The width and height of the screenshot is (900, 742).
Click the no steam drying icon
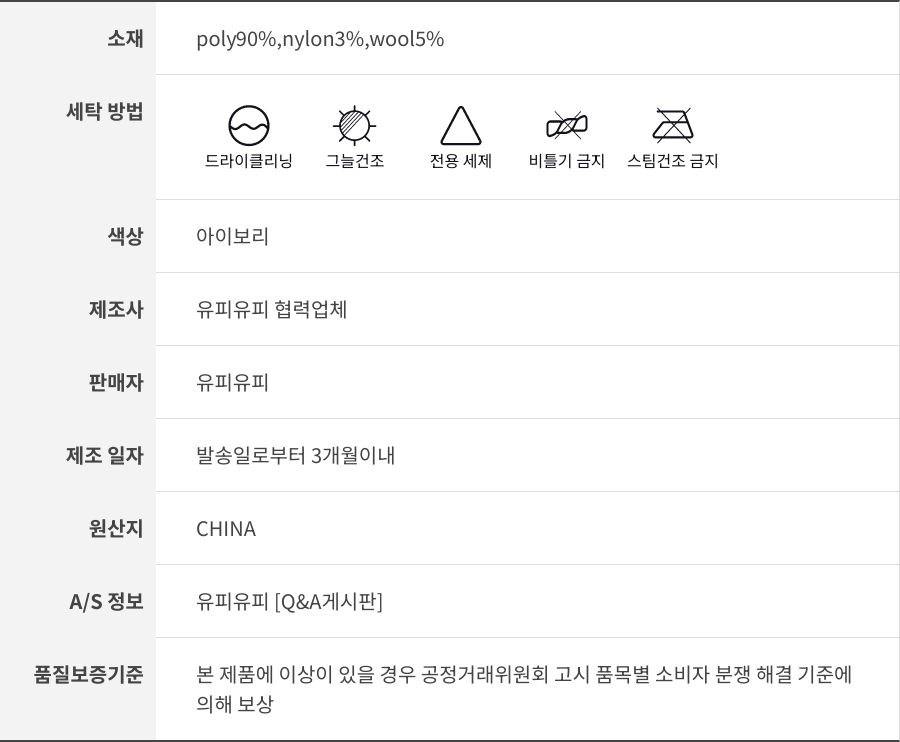(673, 126)
